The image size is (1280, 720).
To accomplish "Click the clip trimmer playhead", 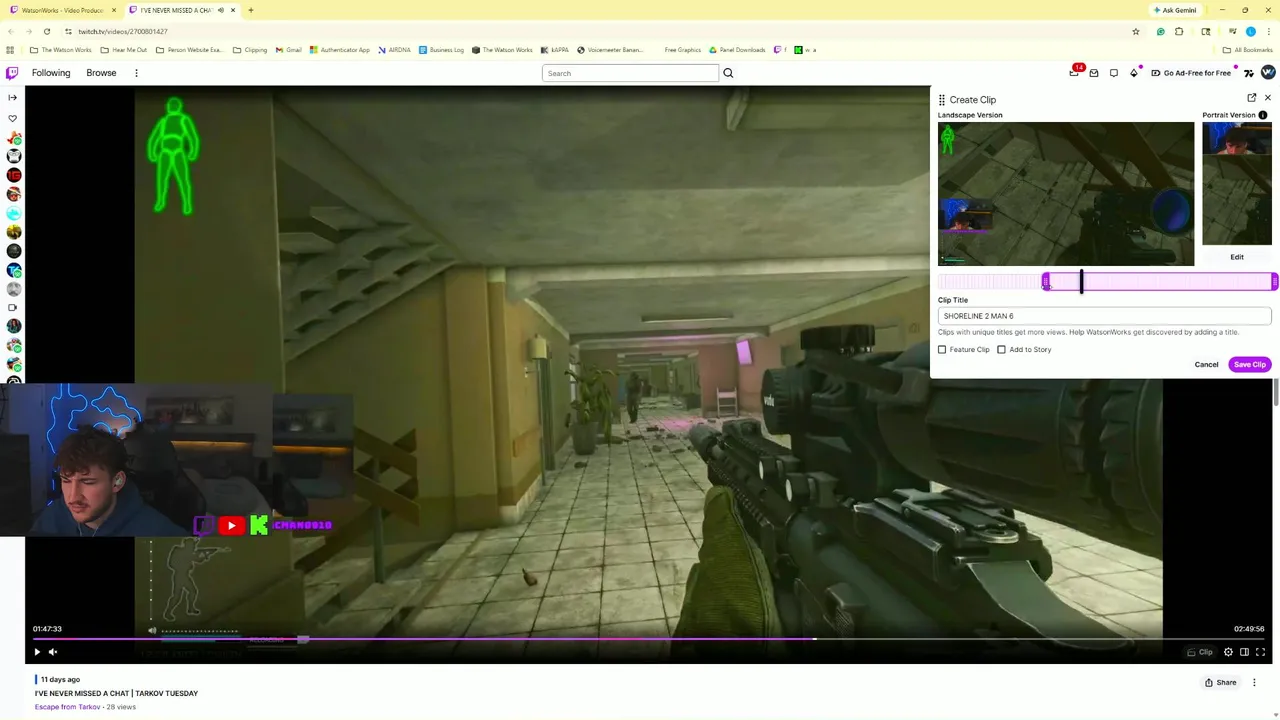I will click(1081, 282).
